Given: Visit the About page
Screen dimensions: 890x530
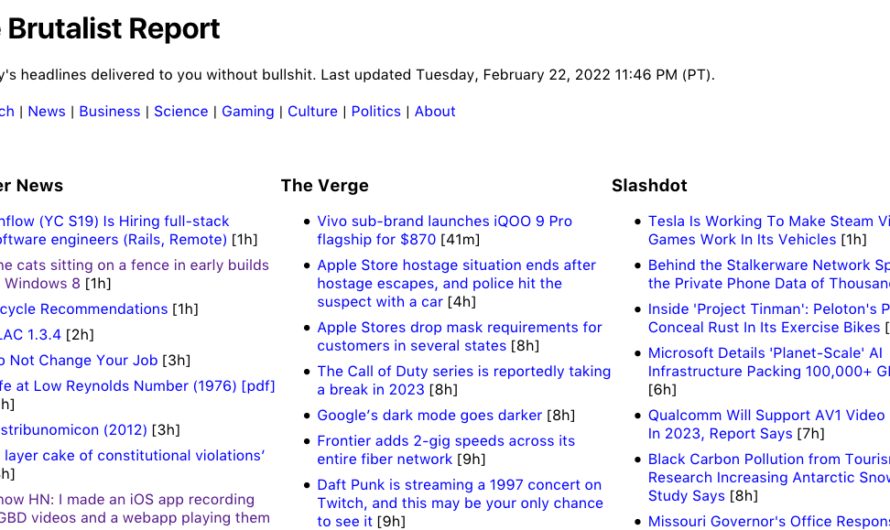Looking at the screenshot, I should (x=435, y=111).
